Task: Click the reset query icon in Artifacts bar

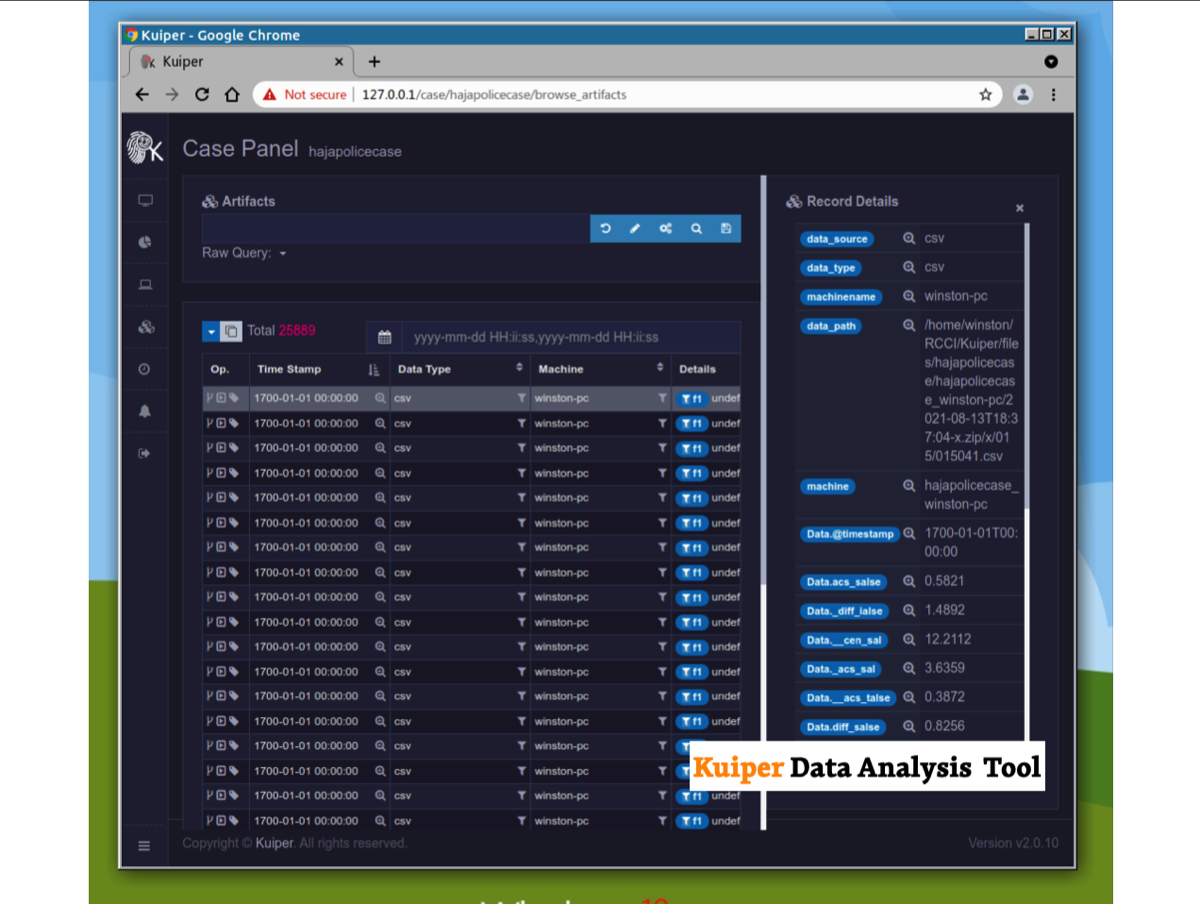Action: pyautogui.click(x=605, y=229)
